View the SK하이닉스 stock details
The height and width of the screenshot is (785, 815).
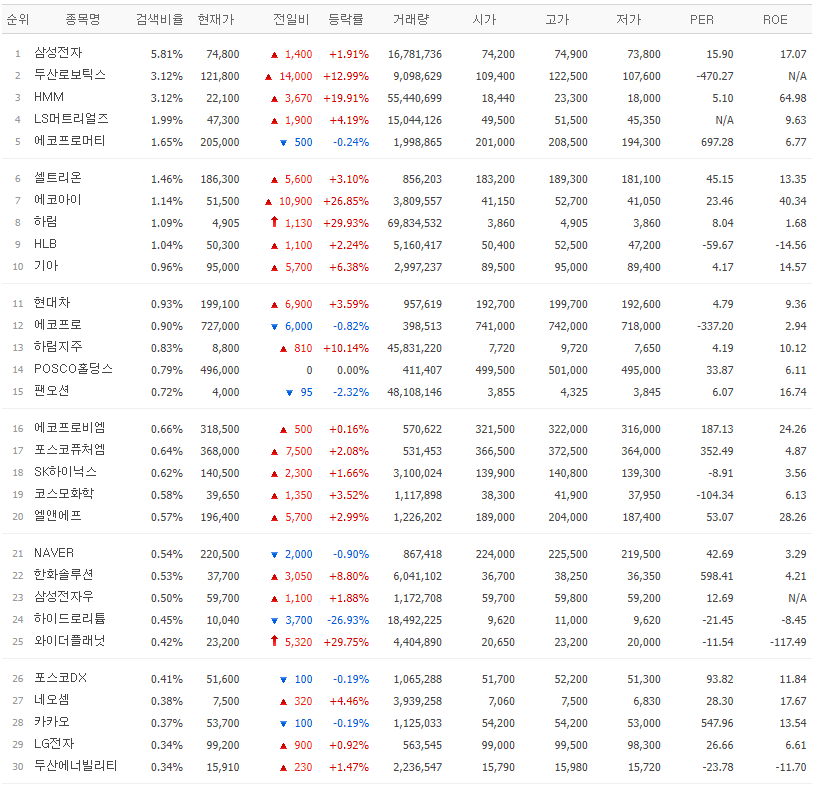pos(65,472)
